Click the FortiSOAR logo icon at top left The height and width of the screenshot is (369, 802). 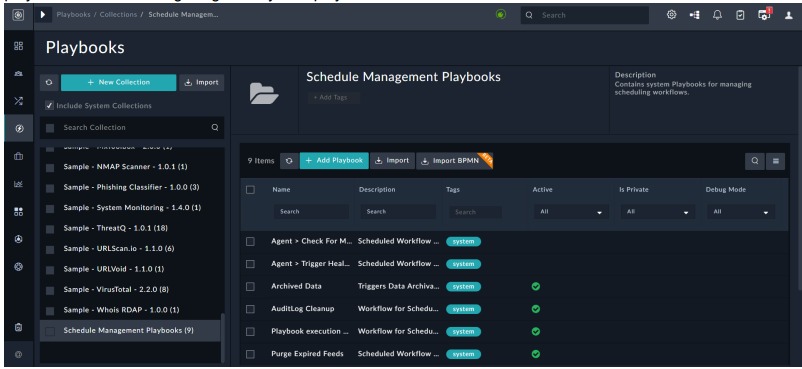[18, 15]
